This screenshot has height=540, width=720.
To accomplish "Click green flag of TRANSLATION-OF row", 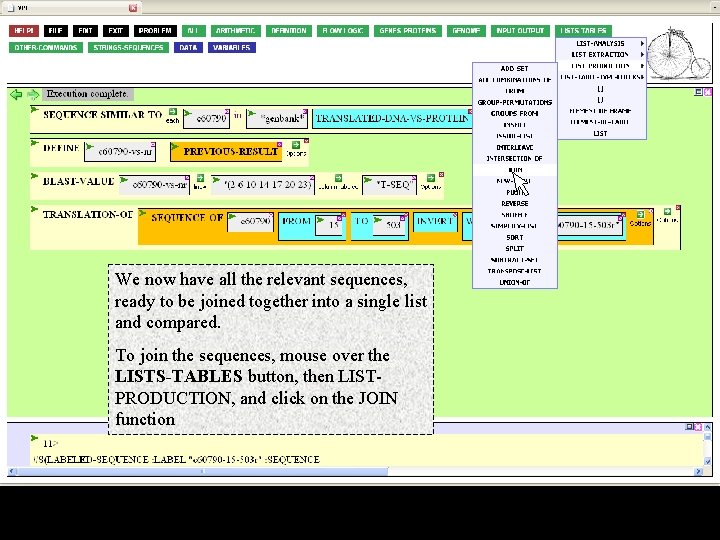I will pyautogui.click(x=34, y=209).
